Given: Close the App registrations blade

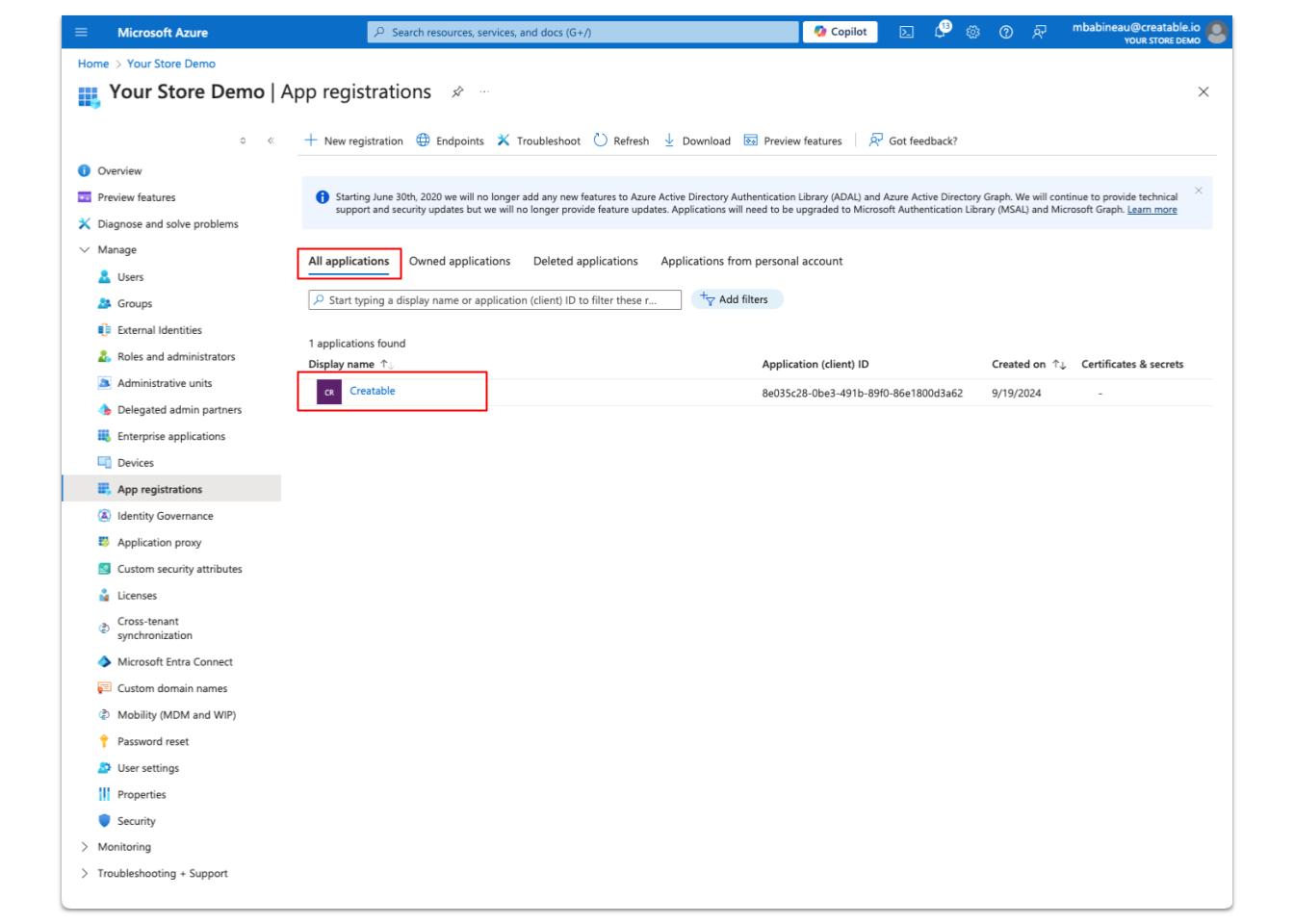Looking at the screenshot, I should pos(1203,92).
